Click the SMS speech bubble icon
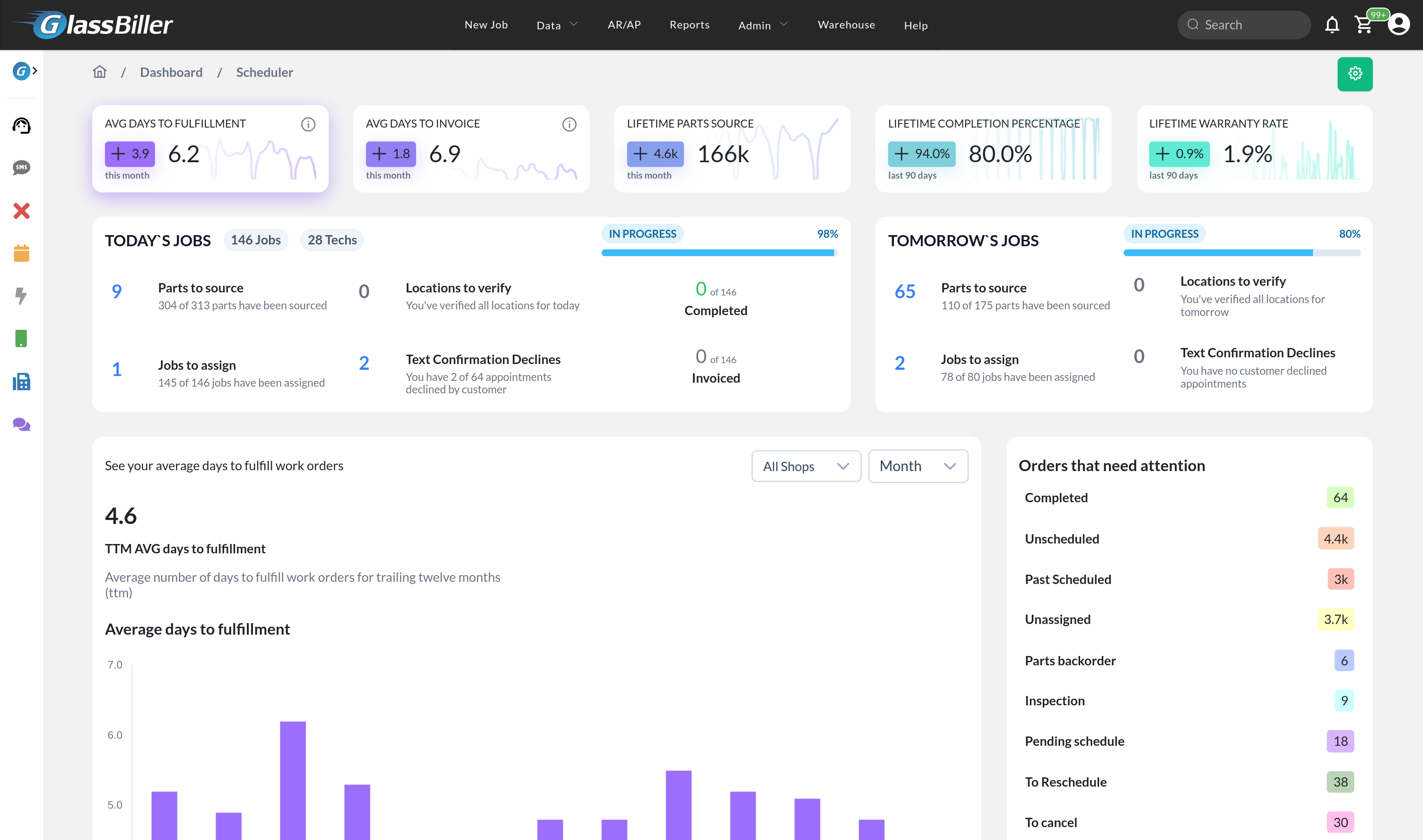 click(x=21, y=168)
